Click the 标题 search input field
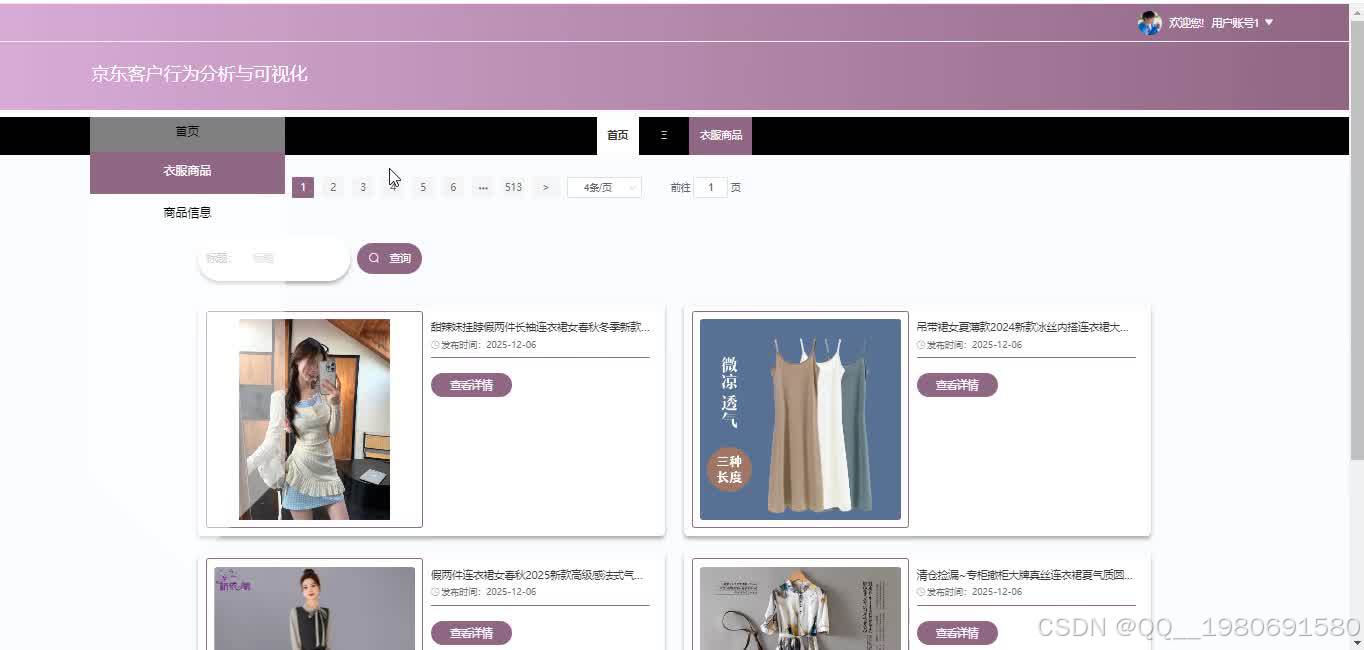The height and width of the screenshot is (650, 1364). (x=295, y=258)
